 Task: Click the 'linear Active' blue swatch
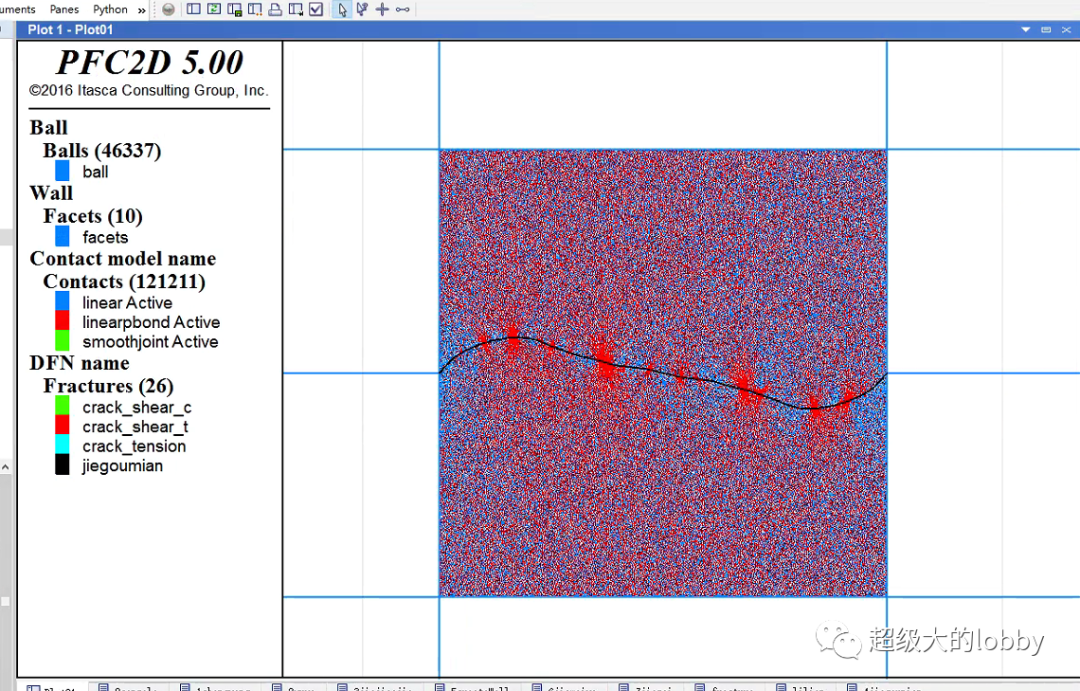[62, 301]
